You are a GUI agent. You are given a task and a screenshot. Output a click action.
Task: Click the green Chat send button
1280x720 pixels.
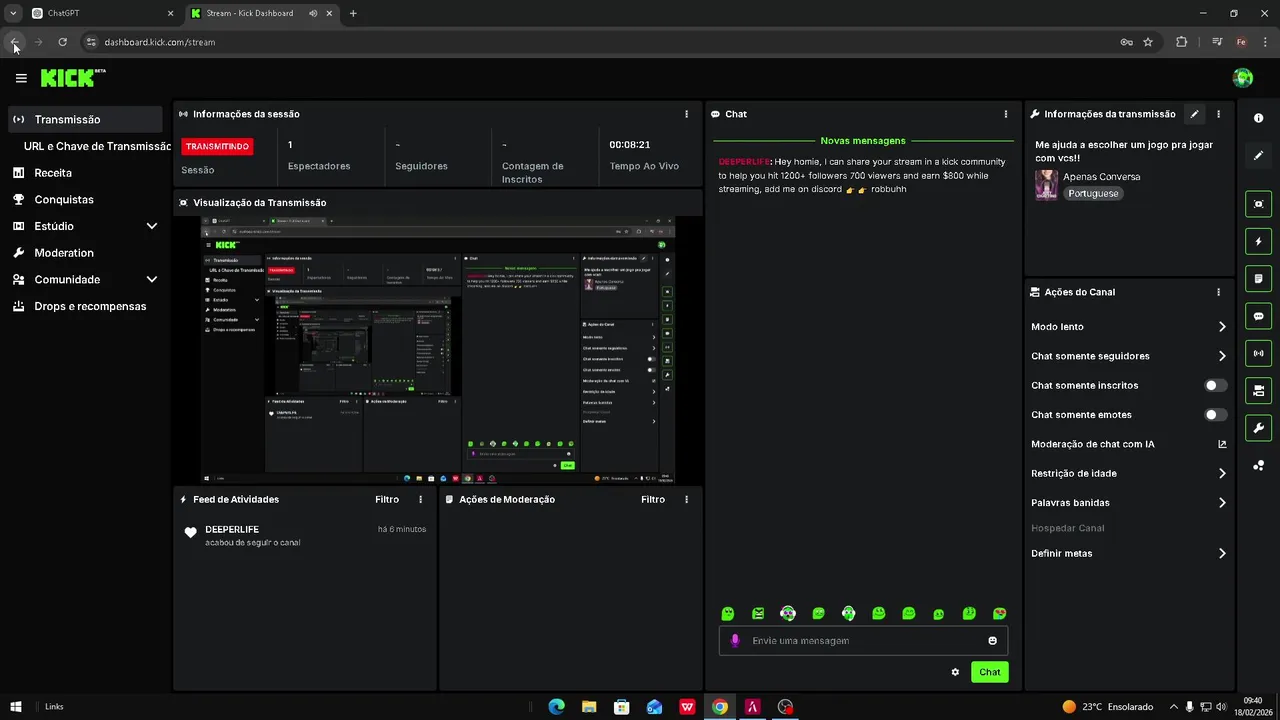click(x=989, y=672)
